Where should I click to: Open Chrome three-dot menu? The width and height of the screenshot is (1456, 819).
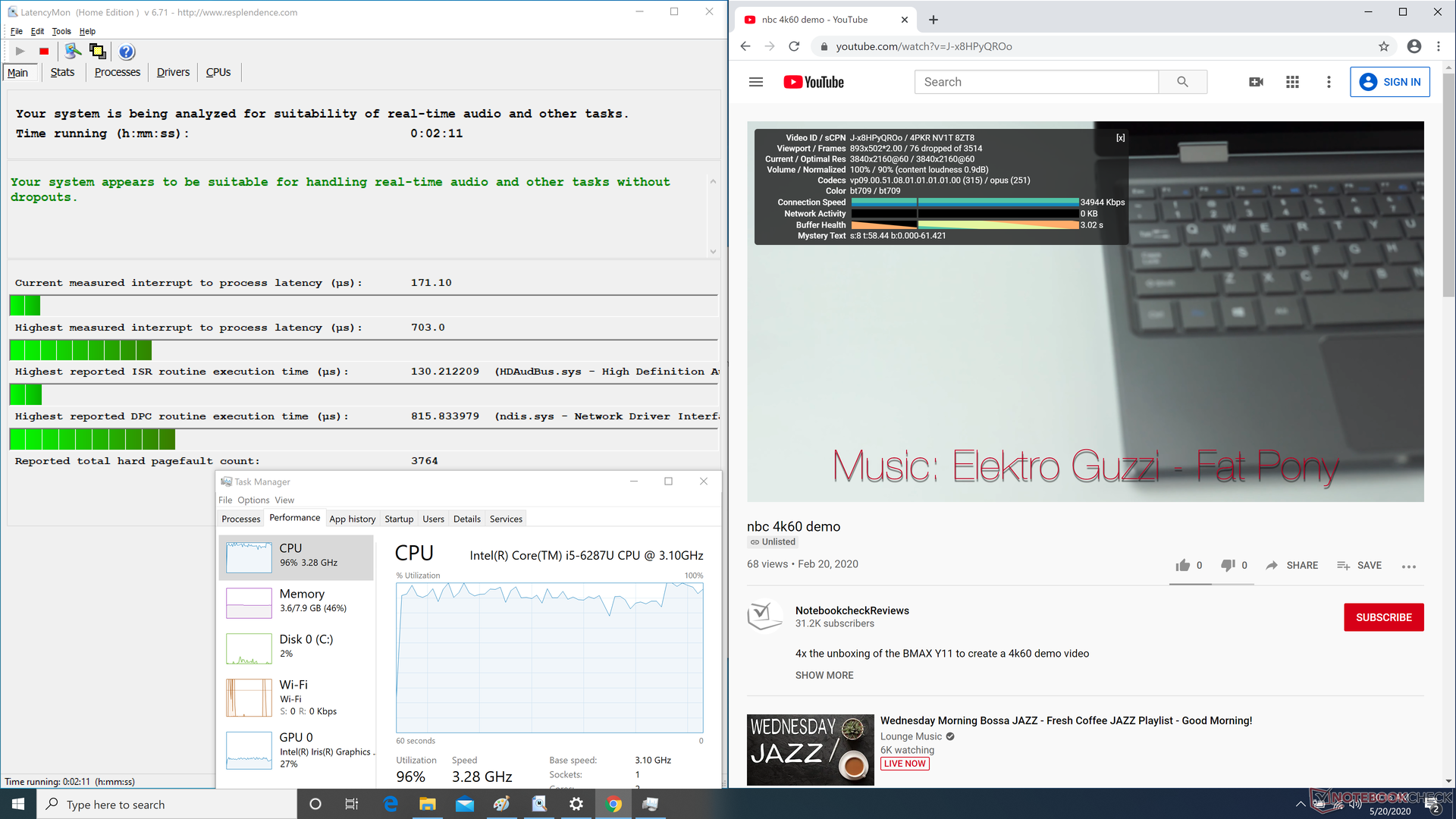1438,46
